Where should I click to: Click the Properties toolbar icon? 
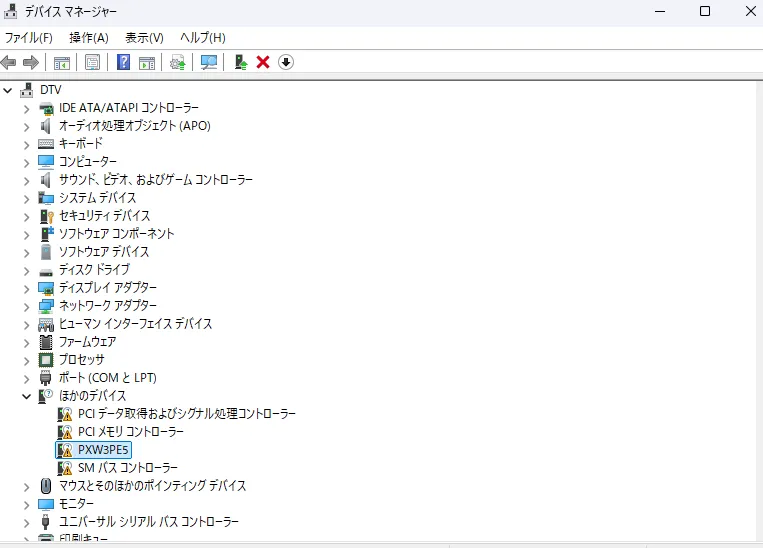(92, 62)
